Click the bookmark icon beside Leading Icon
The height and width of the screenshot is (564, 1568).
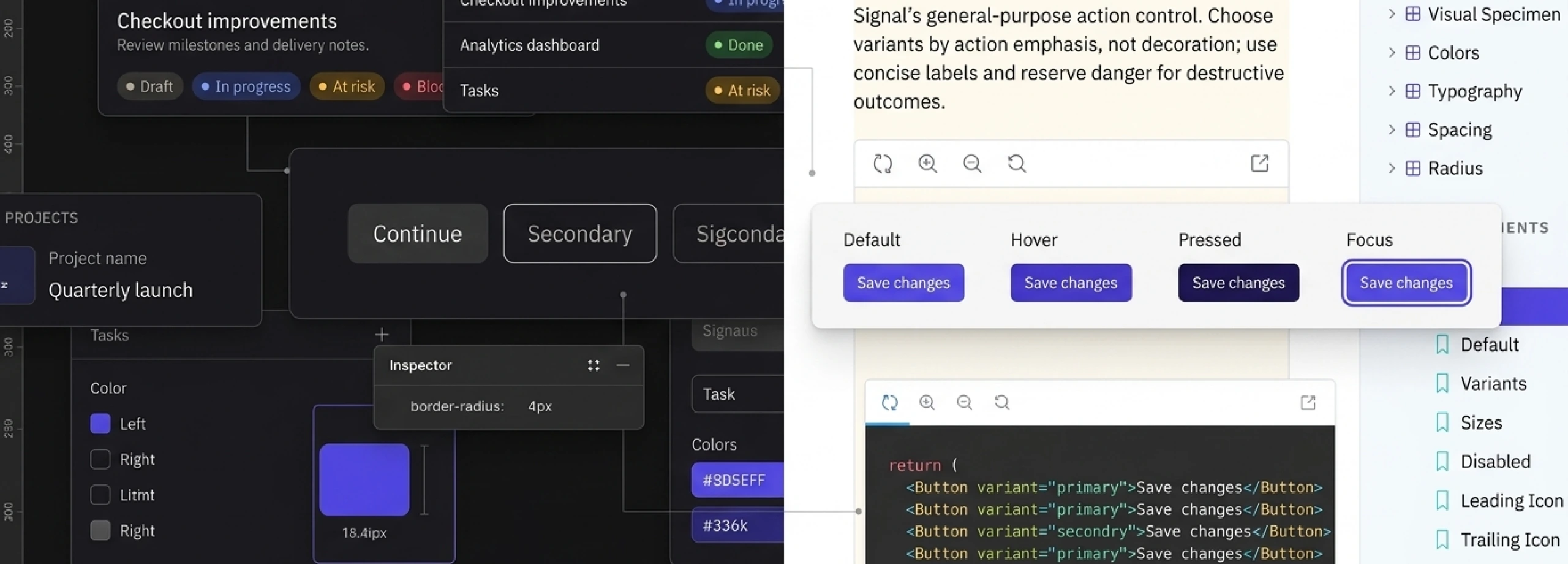coord(1442,501)
